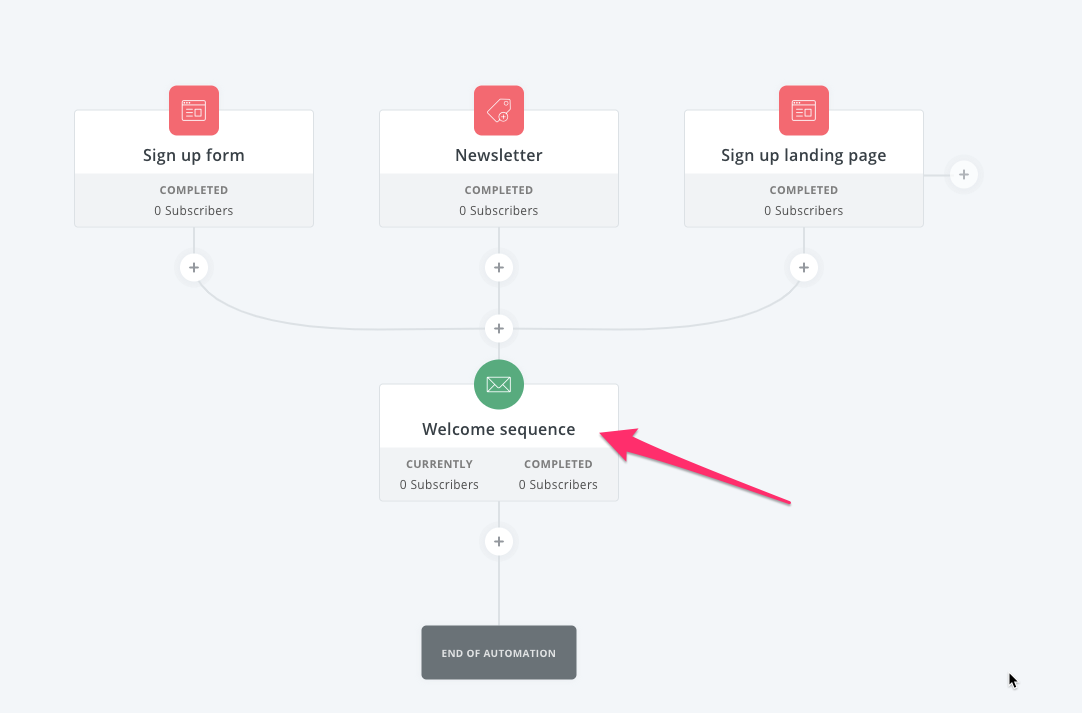Add a step below Sign up landing page
The height and width of the screenshot is (713, 1082).
point(804,267)
